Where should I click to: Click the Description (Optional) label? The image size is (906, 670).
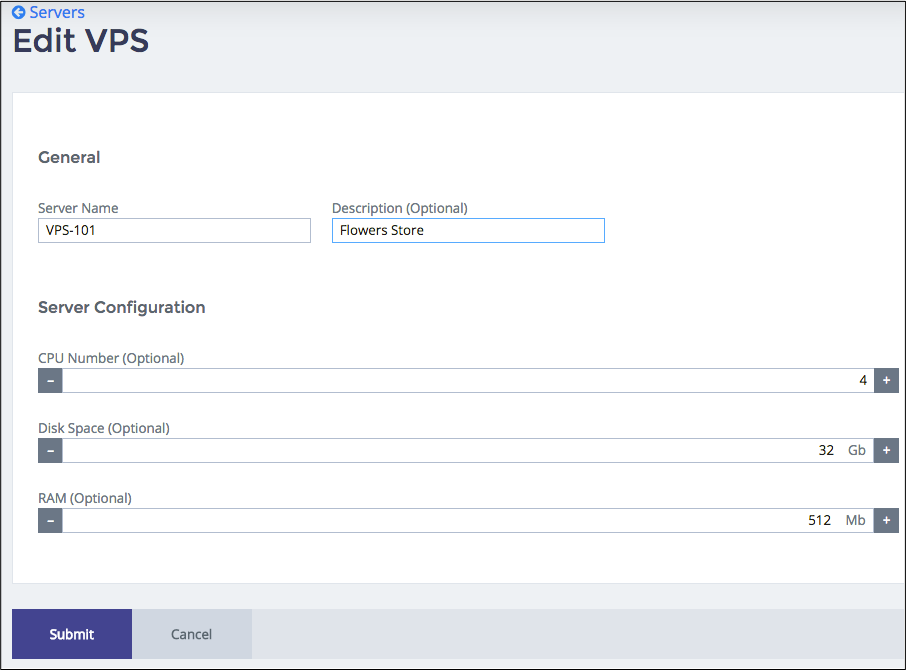click(x=399, y=208)
